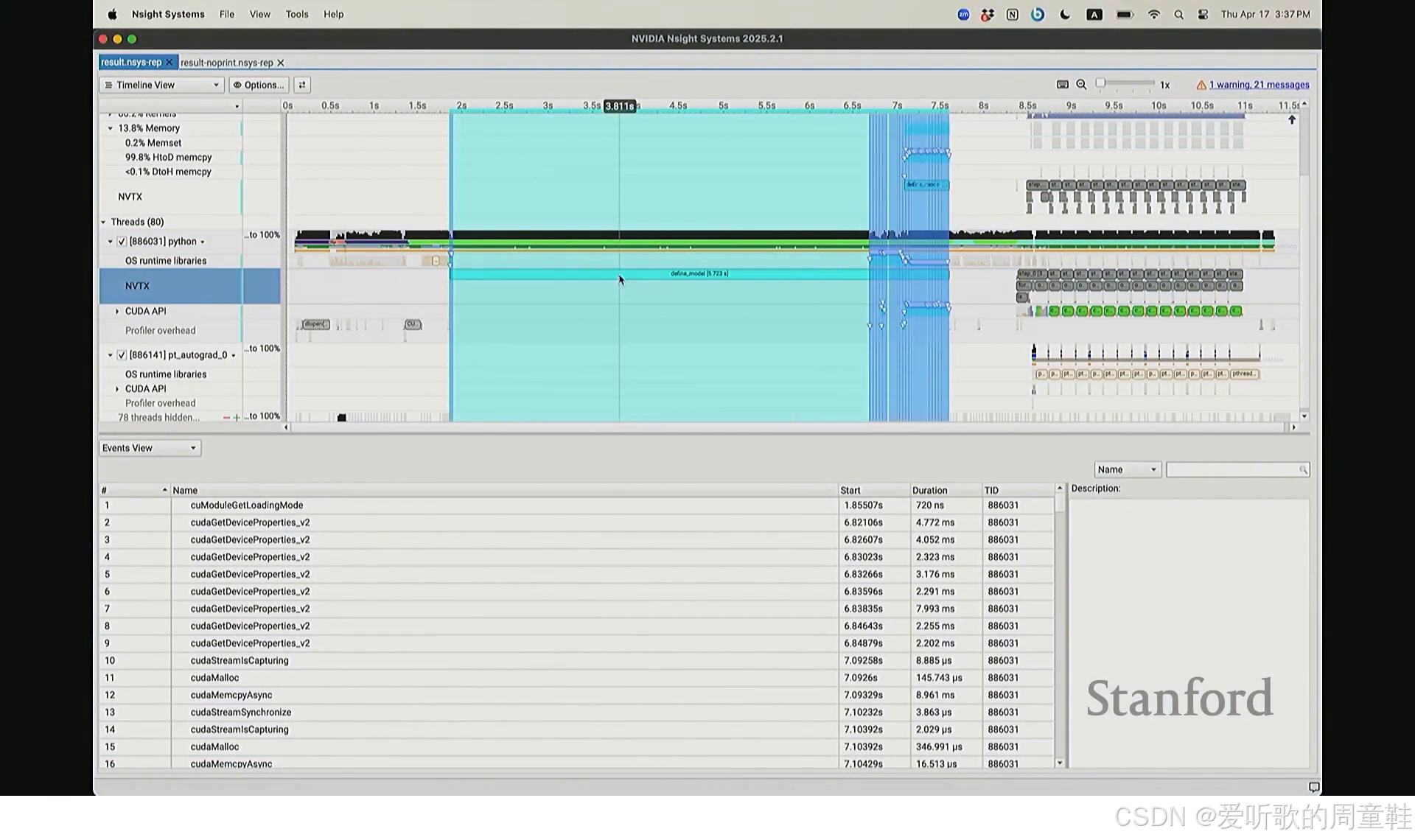The height and width of the screenshot is (840, 1415).
Task: Open the Tools menu
Action: (x=297, y=14)
